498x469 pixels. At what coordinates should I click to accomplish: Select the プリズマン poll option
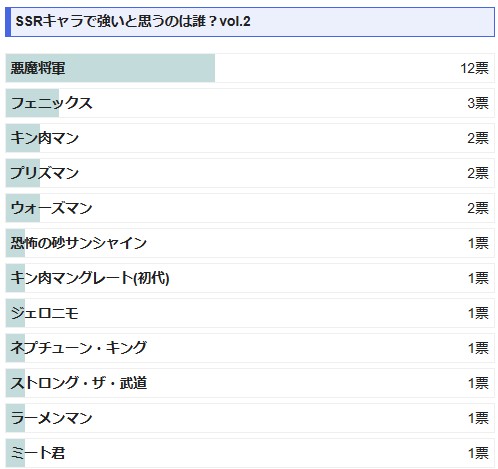(x=250, y=173)
